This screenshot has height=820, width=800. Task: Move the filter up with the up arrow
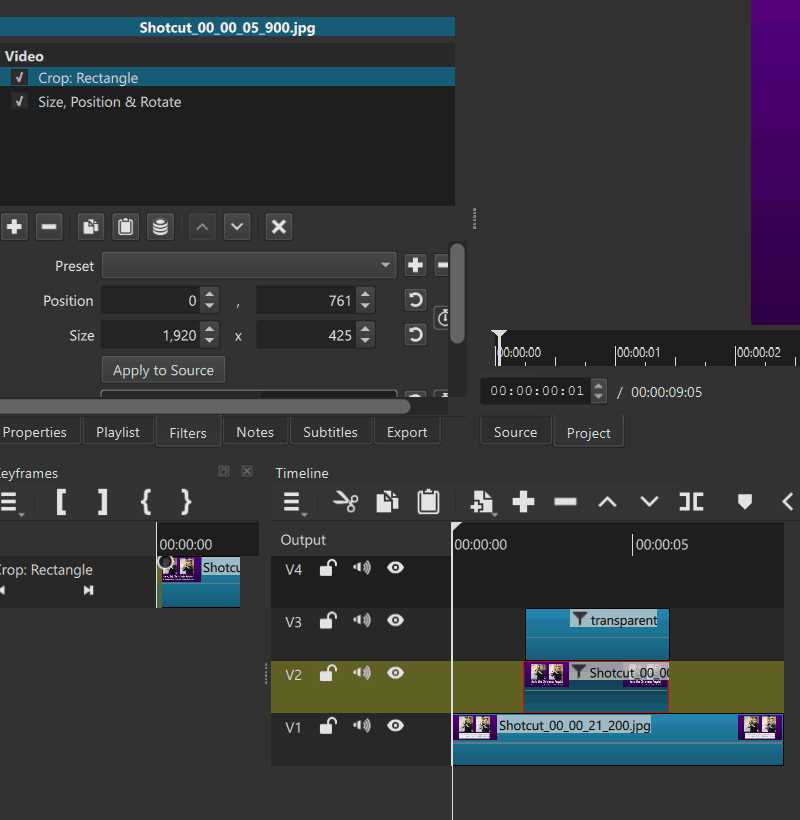tap(202, 227)
